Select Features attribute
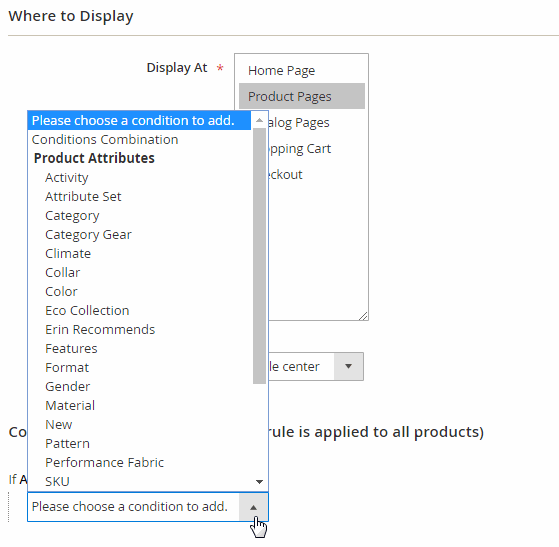The image size is (559, 547). point(139,348)
